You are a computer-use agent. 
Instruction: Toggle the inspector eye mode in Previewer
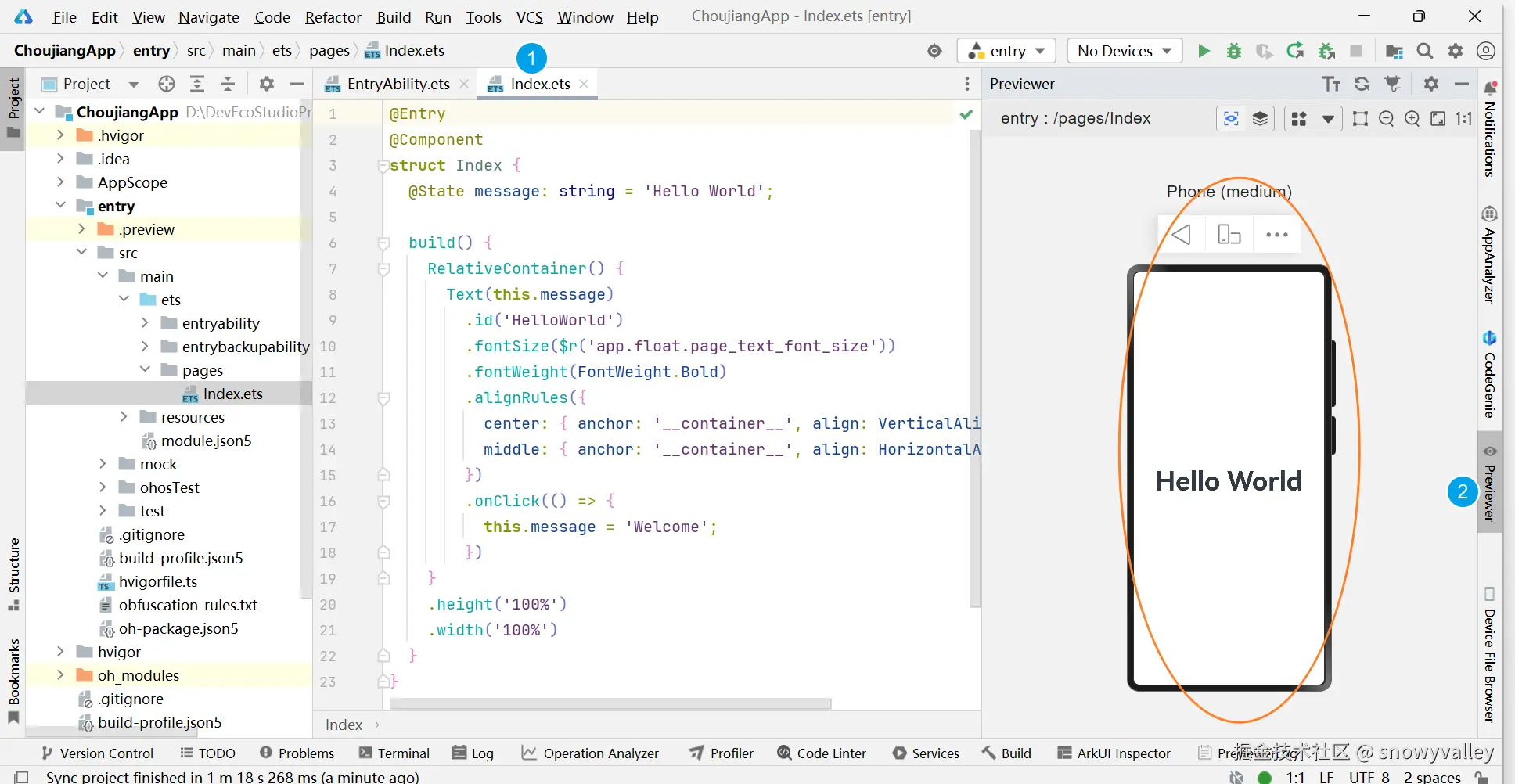tap(1231, 118)
